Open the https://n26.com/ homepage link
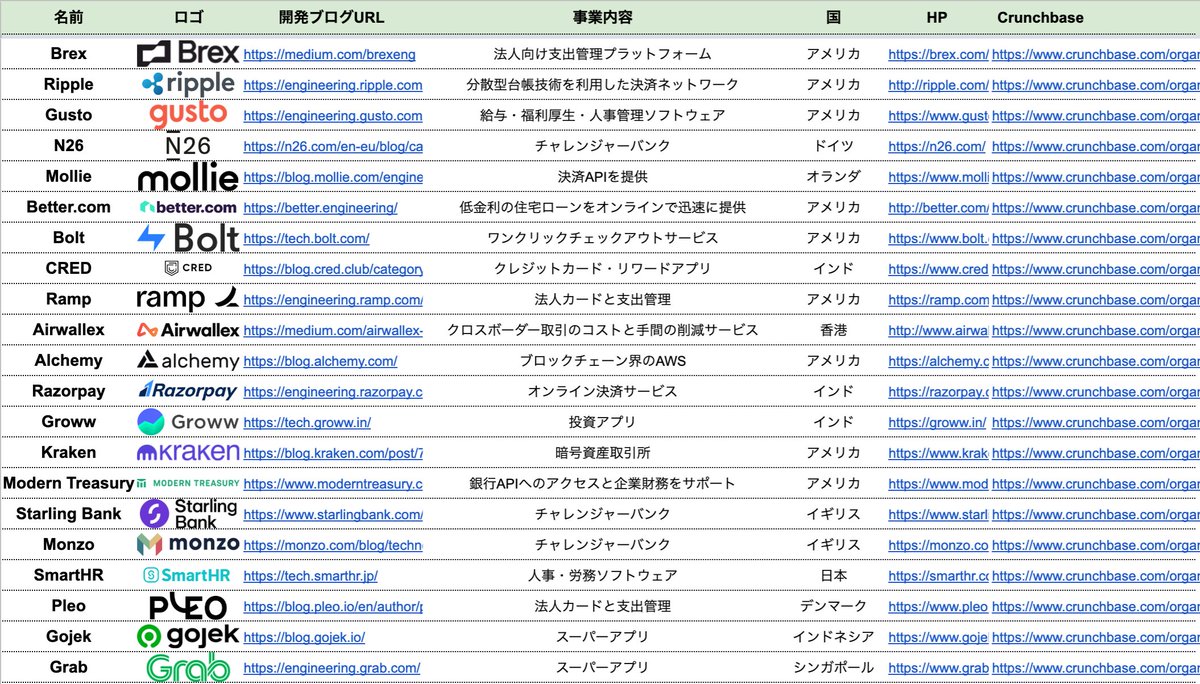This screenshot has width=1200, height=684. pyautogui.click(x=936, y=146)
